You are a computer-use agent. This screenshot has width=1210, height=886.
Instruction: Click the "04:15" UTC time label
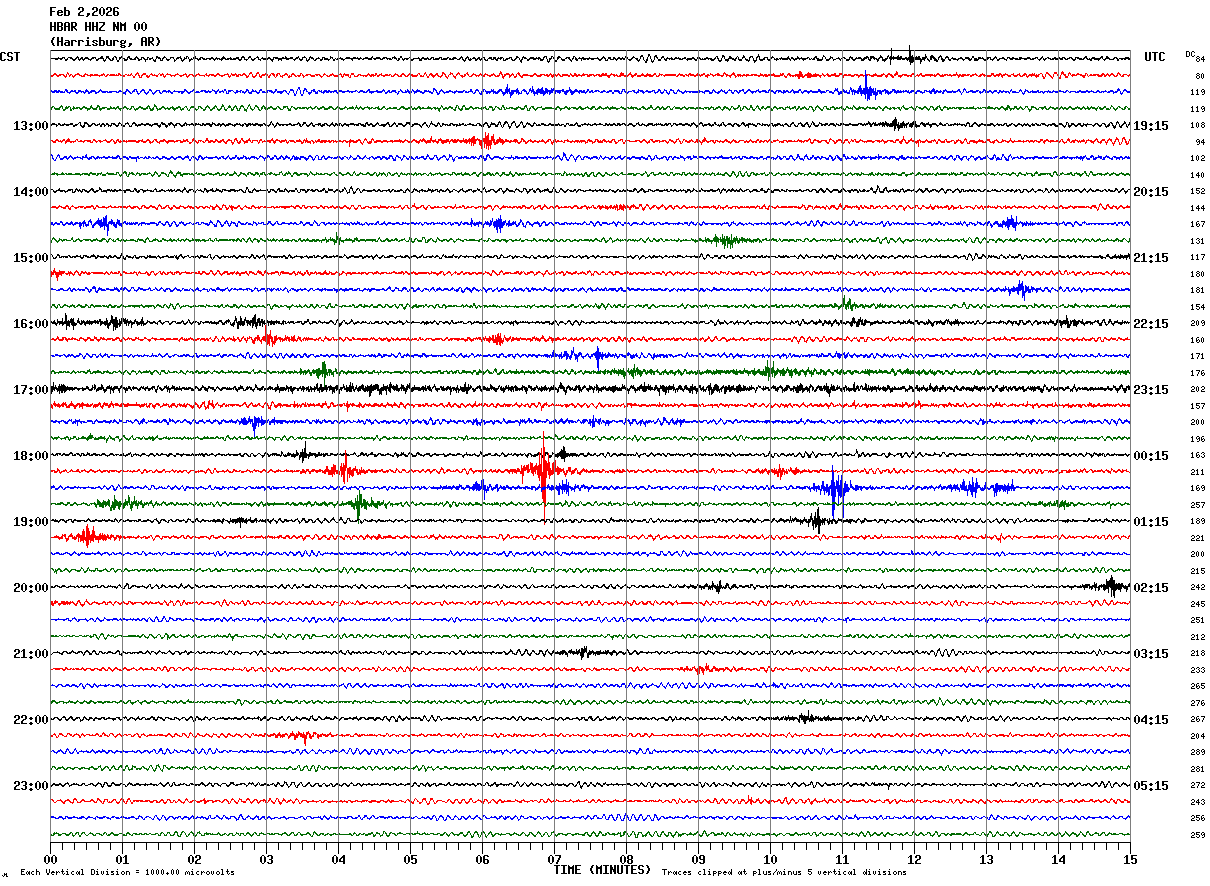tap(1151, 720)
